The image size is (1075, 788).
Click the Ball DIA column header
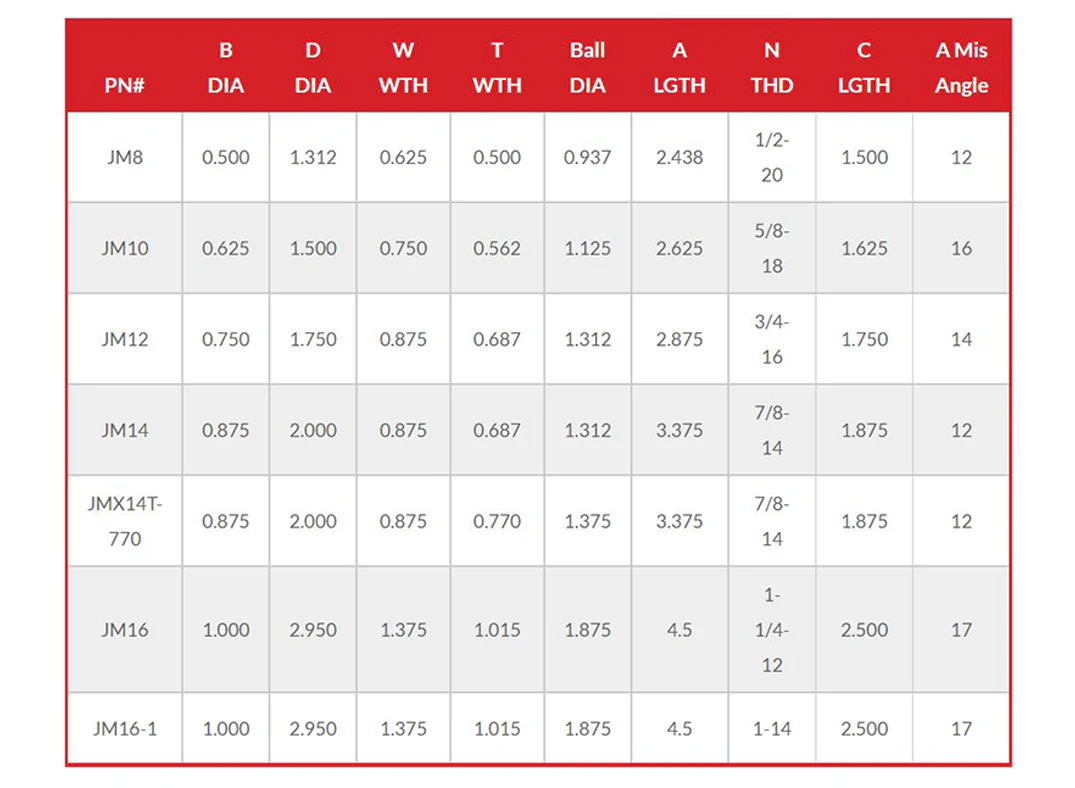click(x=588, y=67)
